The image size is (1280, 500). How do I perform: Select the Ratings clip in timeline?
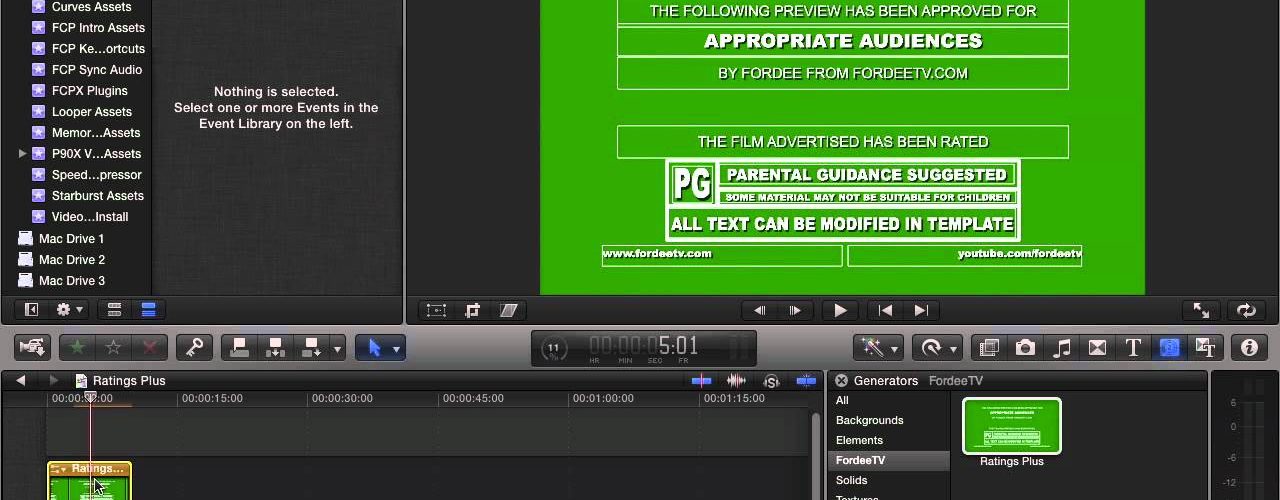point(89,481)
